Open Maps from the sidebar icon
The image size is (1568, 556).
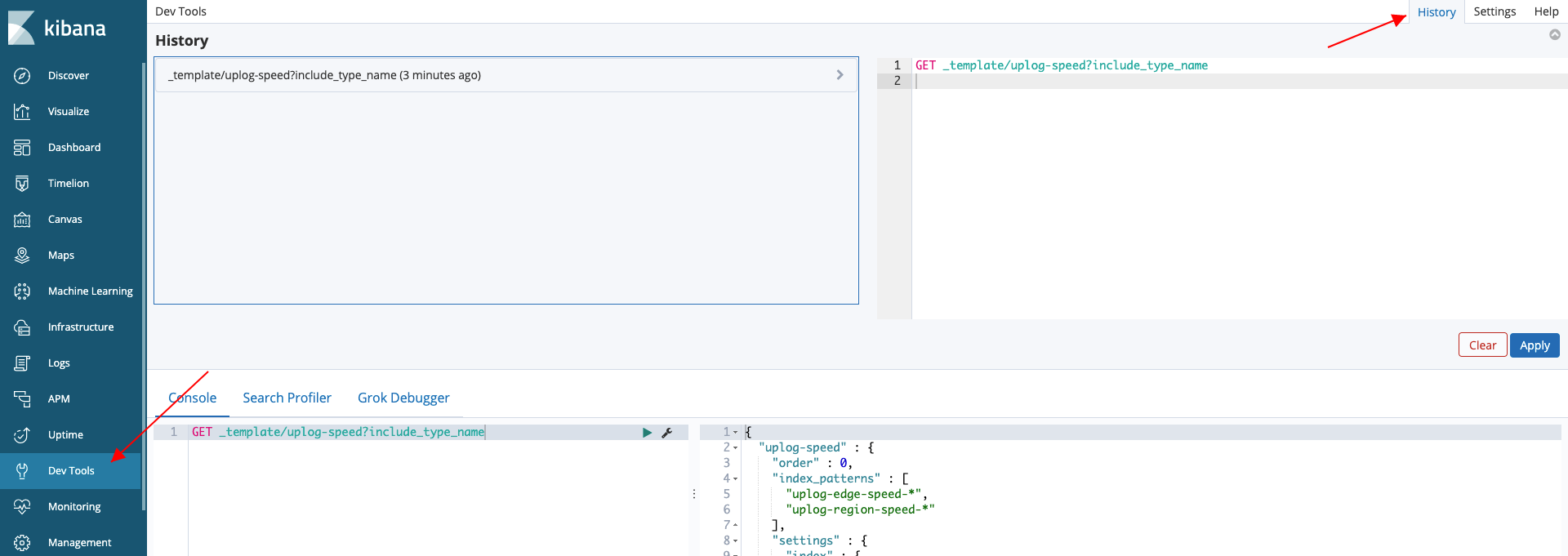pyautogui.click(x=22, y=256)
